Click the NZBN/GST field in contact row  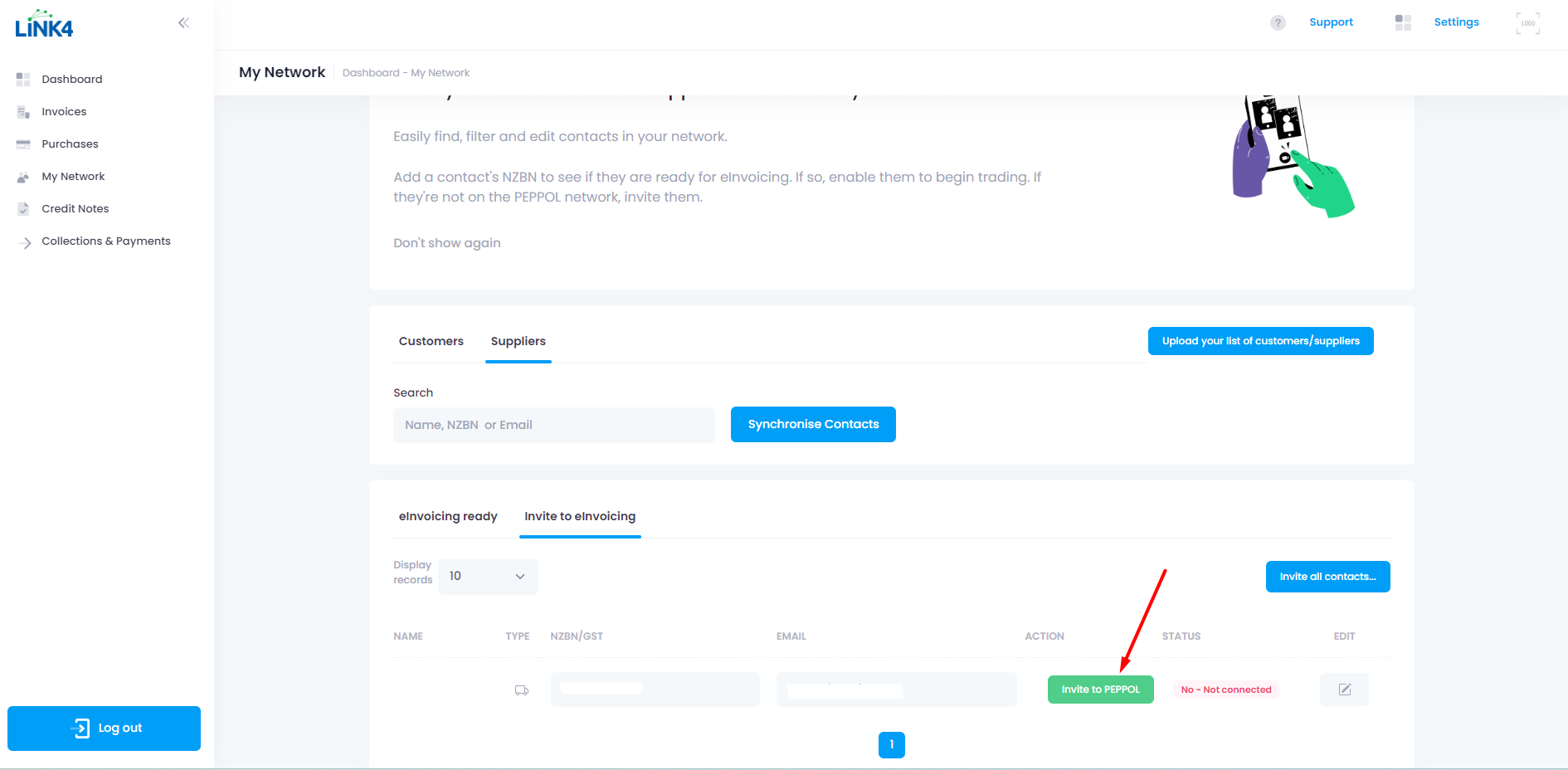[655, 690]
